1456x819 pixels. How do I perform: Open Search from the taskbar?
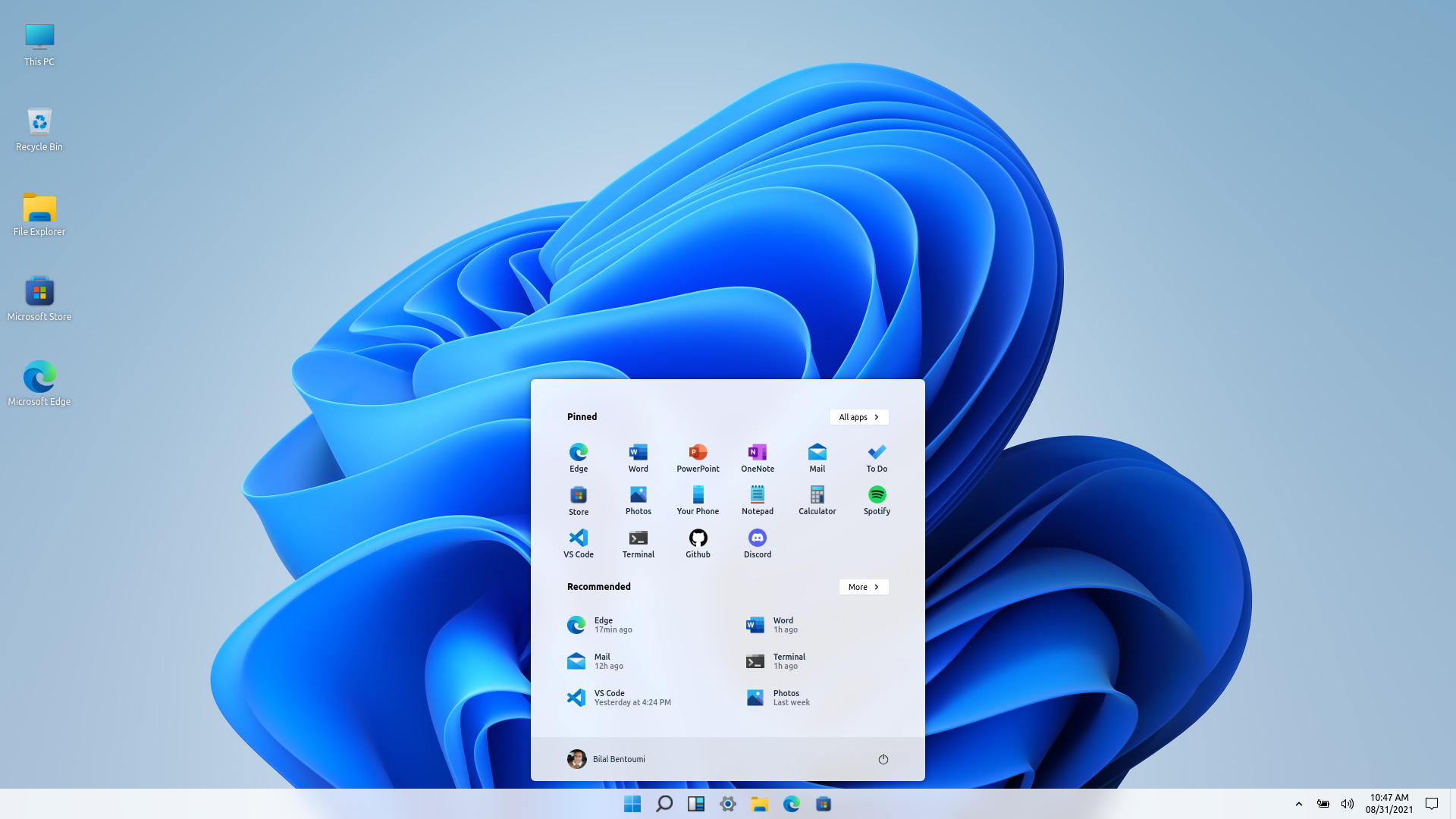click(x=664, y=804)
